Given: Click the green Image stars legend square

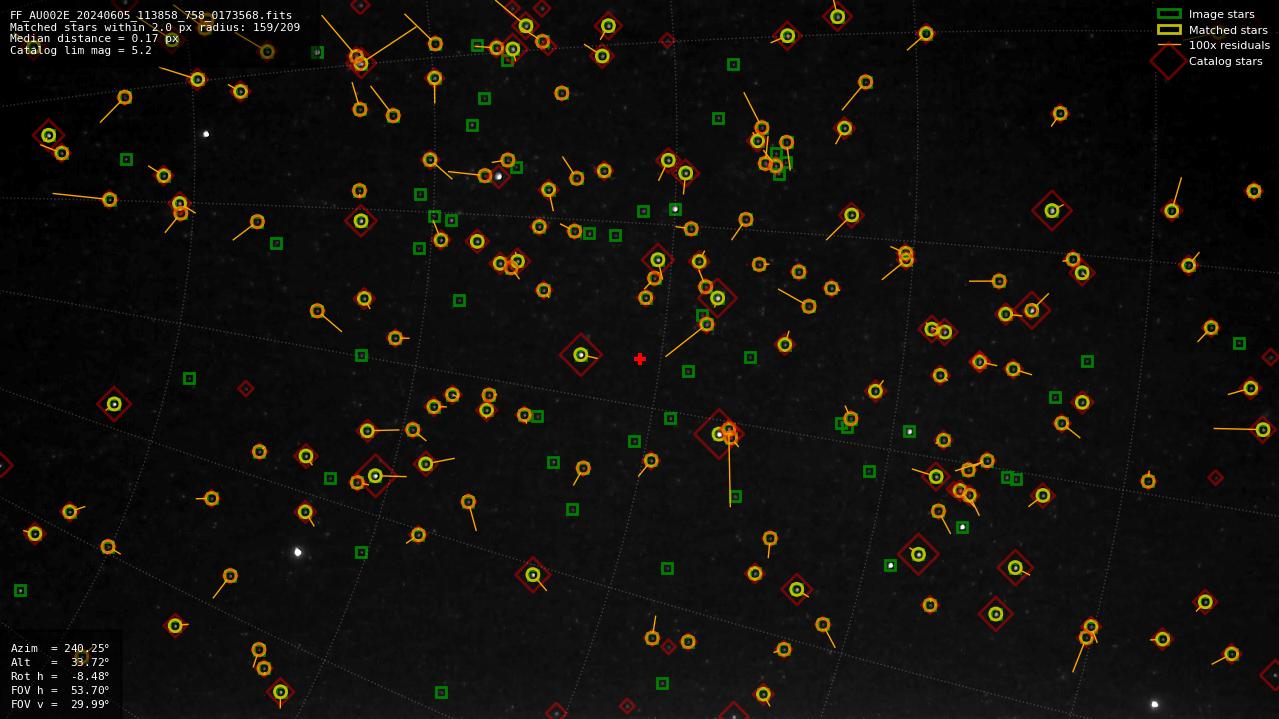Looking at the screenshot, I should [1169, 14].
